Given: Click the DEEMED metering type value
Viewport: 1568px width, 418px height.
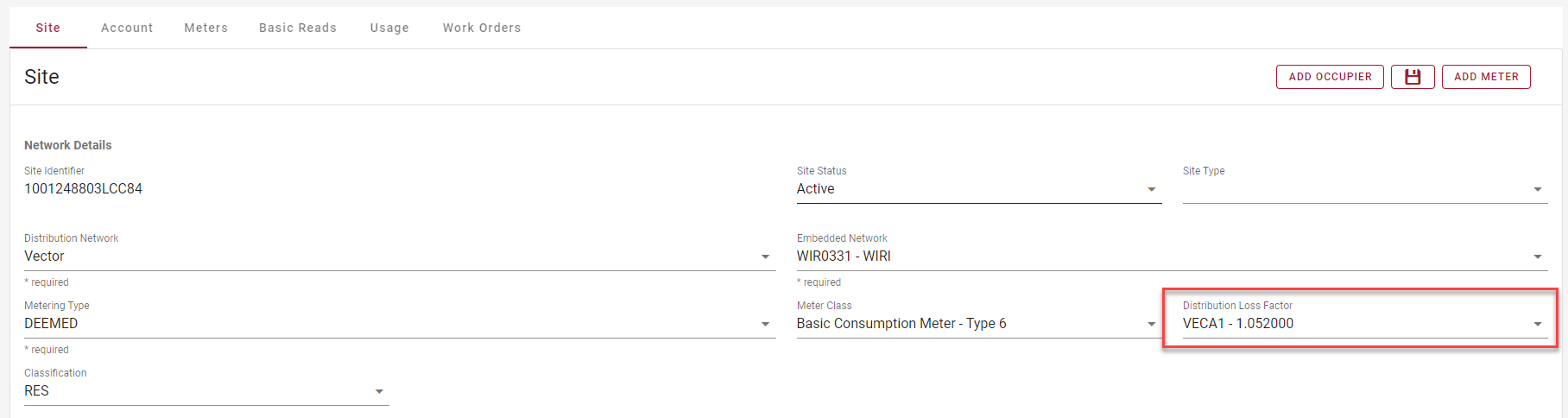Looking at the screenshot, I should (x=51, y=324).
